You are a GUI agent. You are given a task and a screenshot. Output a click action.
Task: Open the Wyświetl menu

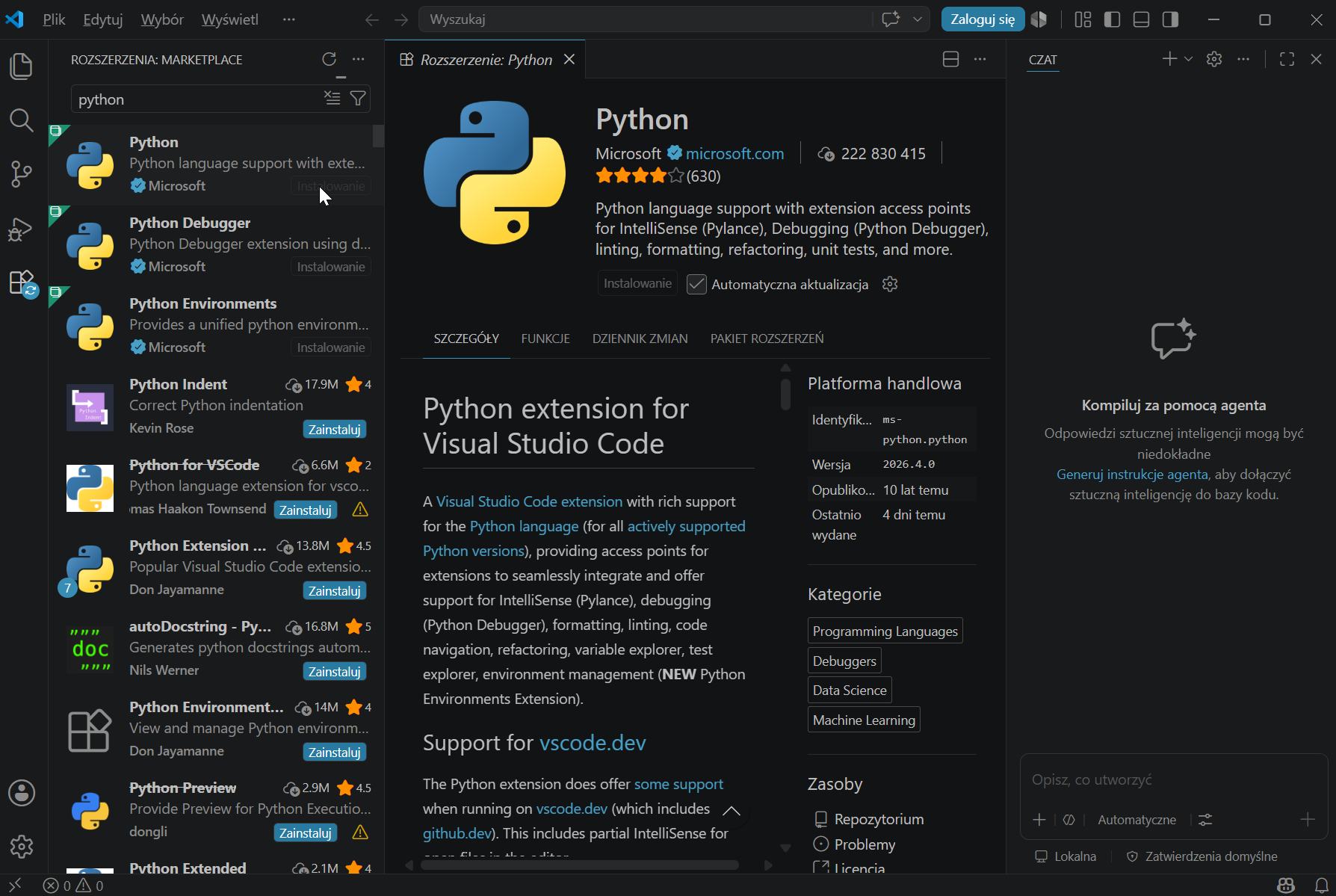(x=229, y=19)
